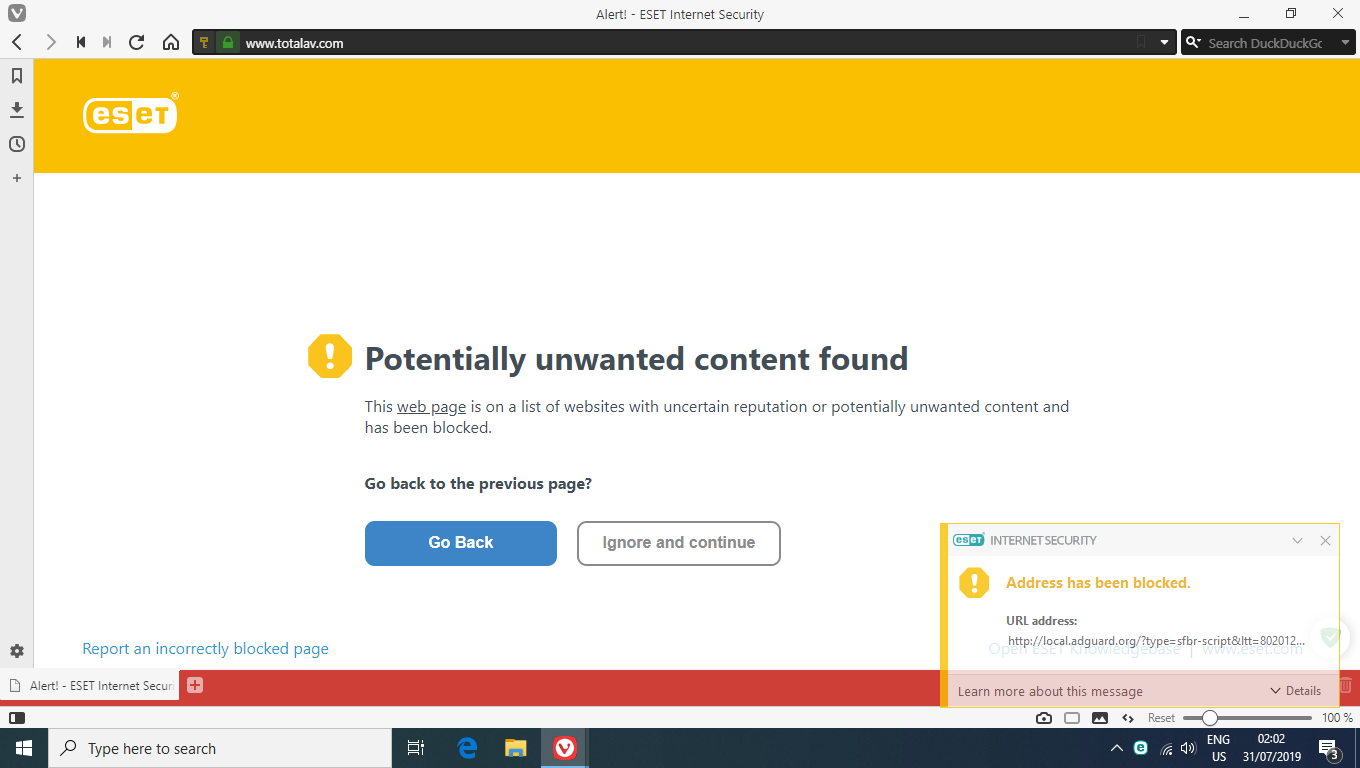Image resolution: width=1360 pixels, height=768 pixels.
Task: Open the Bookmarks side panel
Action: (x=17, y=76)
